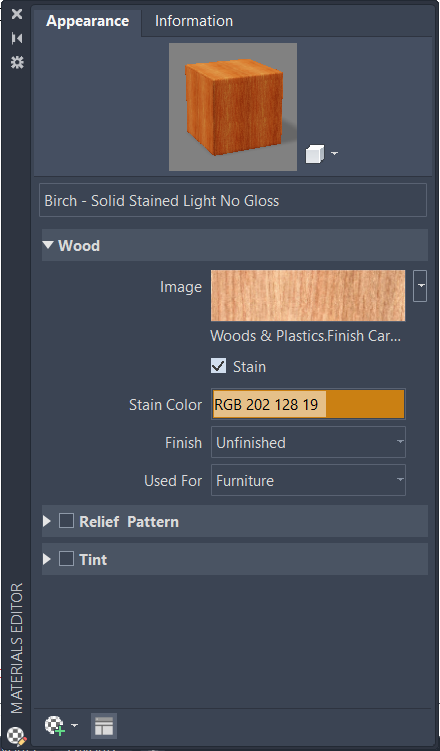
Task: Click the auto-hide palette icon
Action: [x=17, y=38]
